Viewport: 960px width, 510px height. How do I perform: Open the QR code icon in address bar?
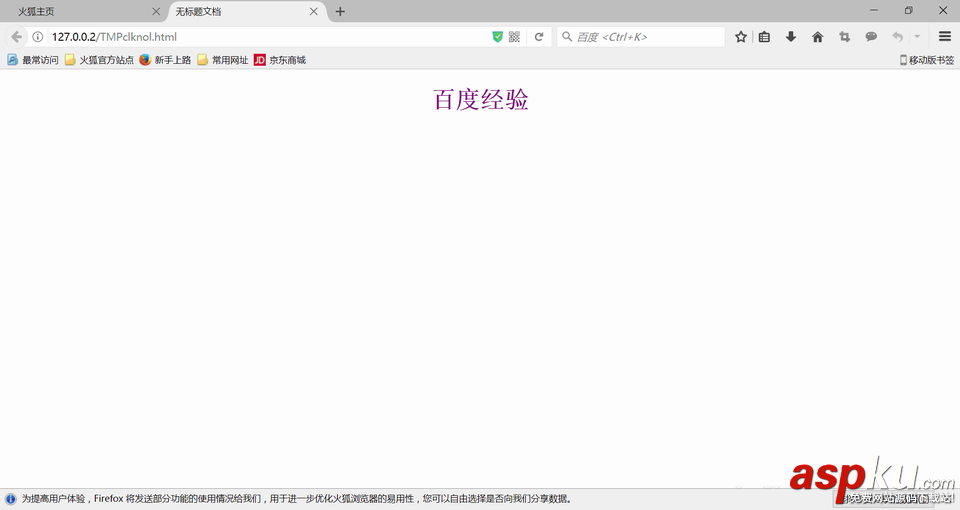(514, 37)
